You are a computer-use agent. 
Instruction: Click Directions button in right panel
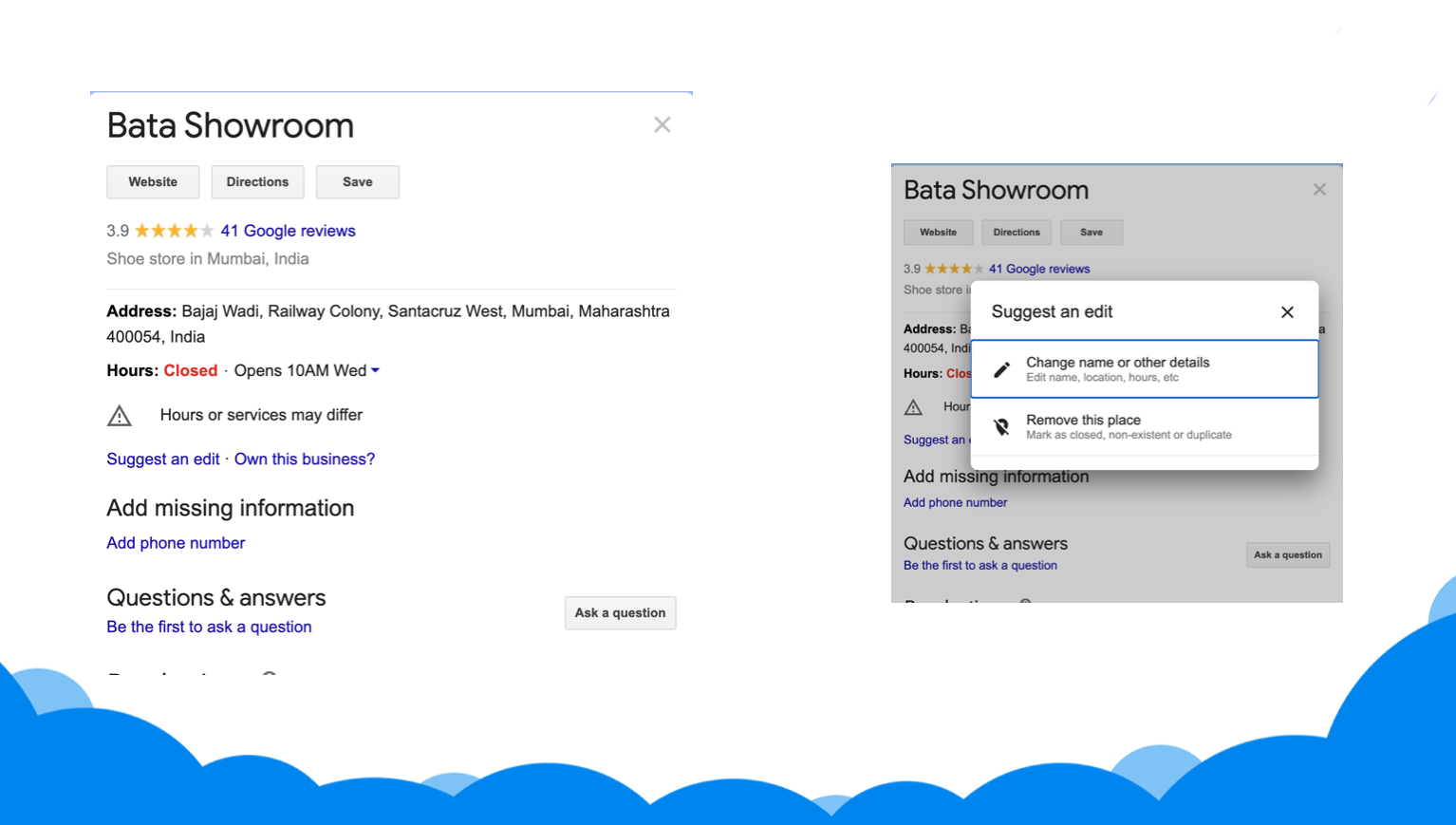(1017, 232)
